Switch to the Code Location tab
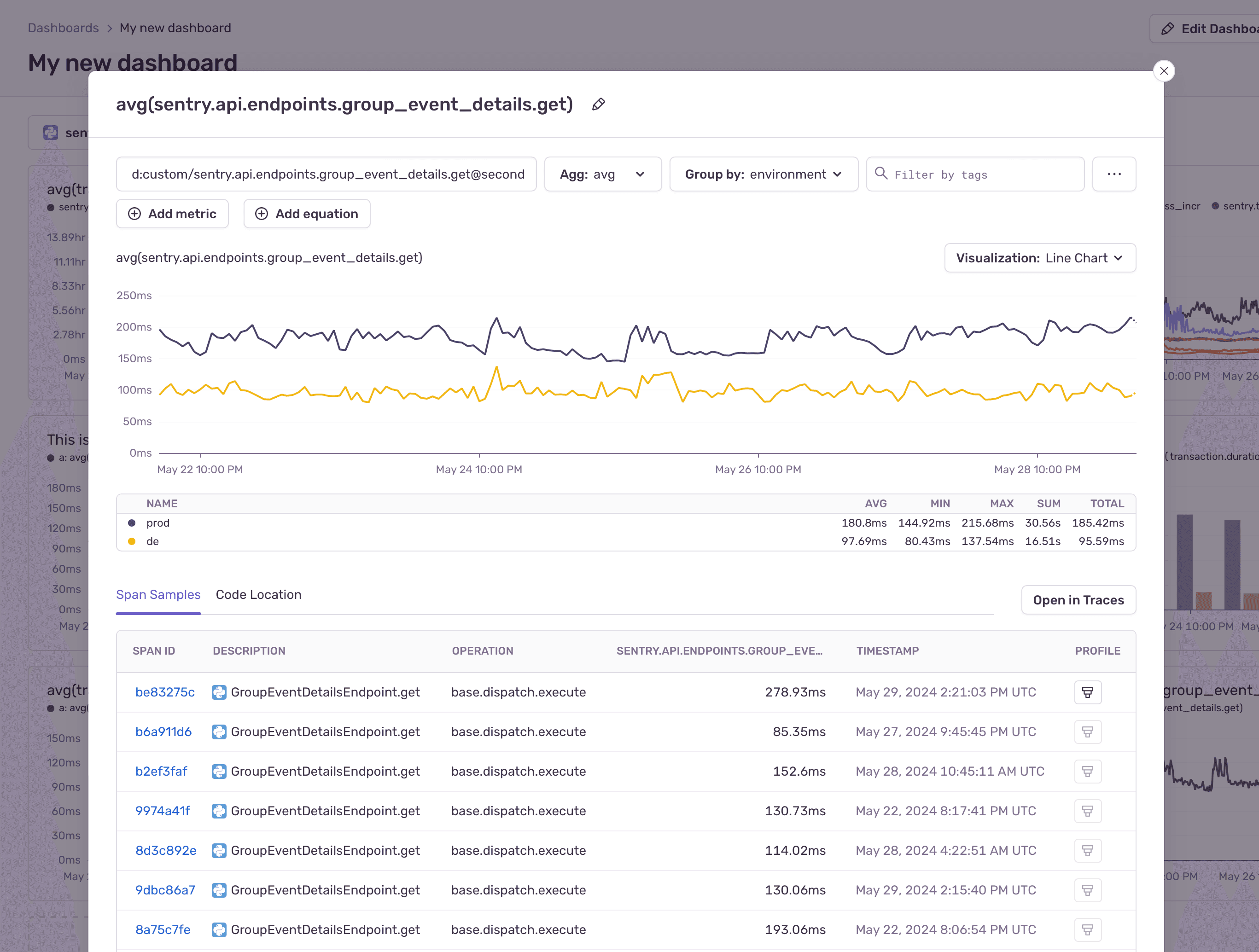 (x=258, y=594)
